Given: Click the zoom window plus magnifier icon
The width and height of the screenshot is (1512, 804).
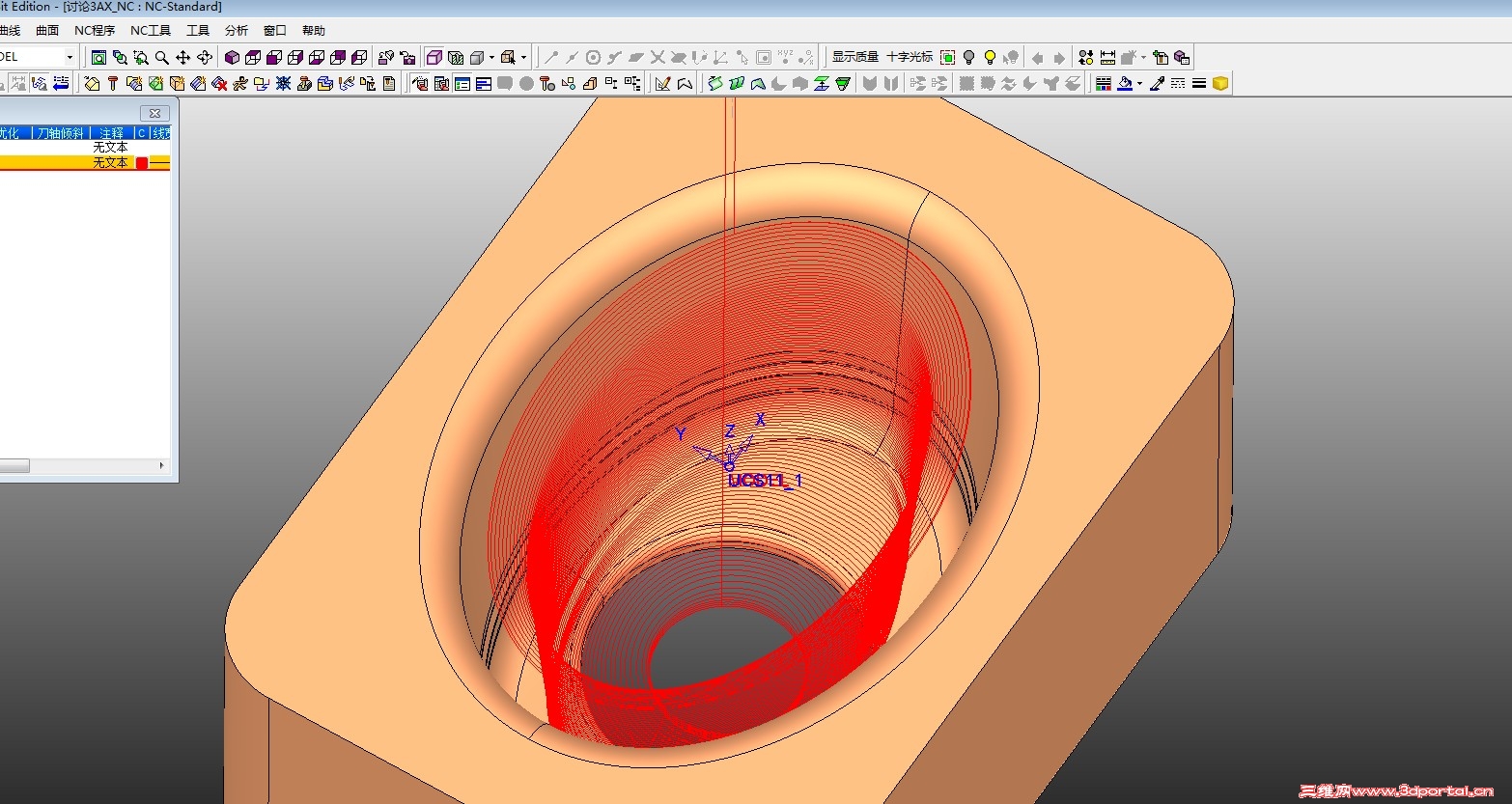Looking at the screenshot, I should click(x=141, y=58).
